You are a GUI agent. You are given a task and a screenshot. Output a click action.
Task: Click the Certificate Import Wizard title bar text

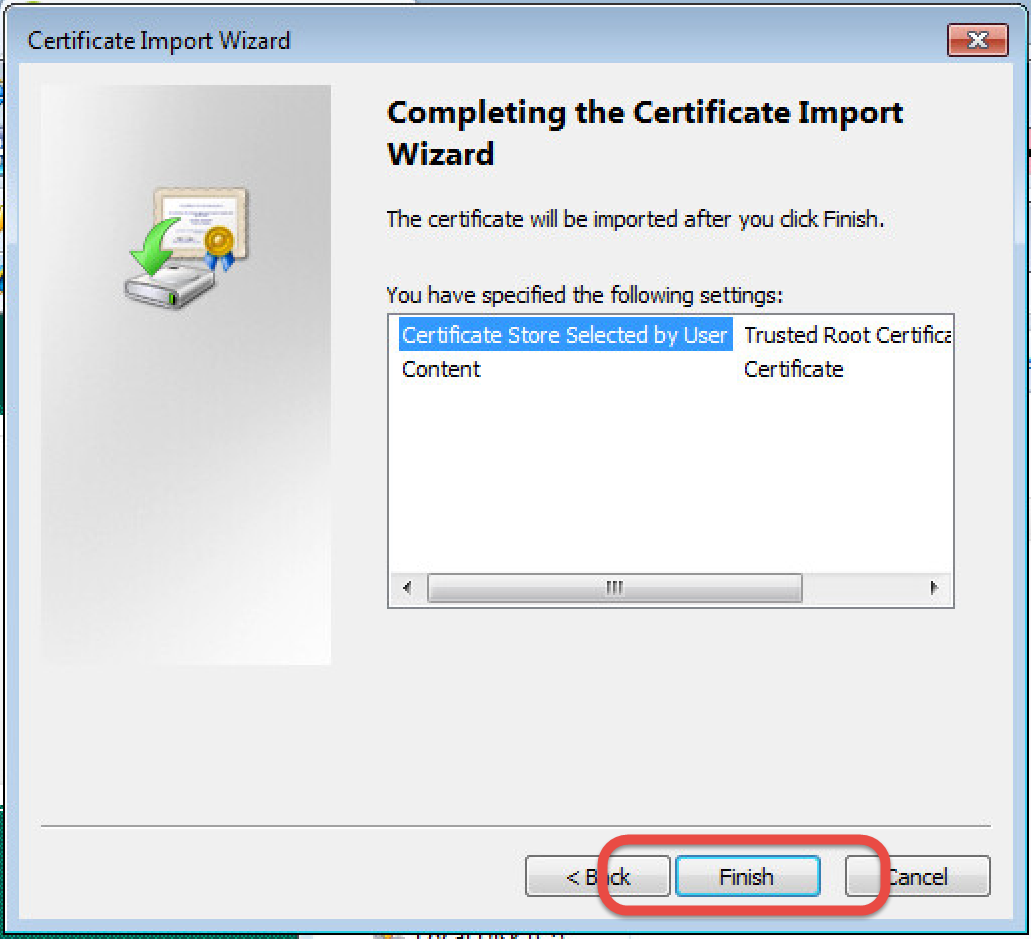[159, 41]
